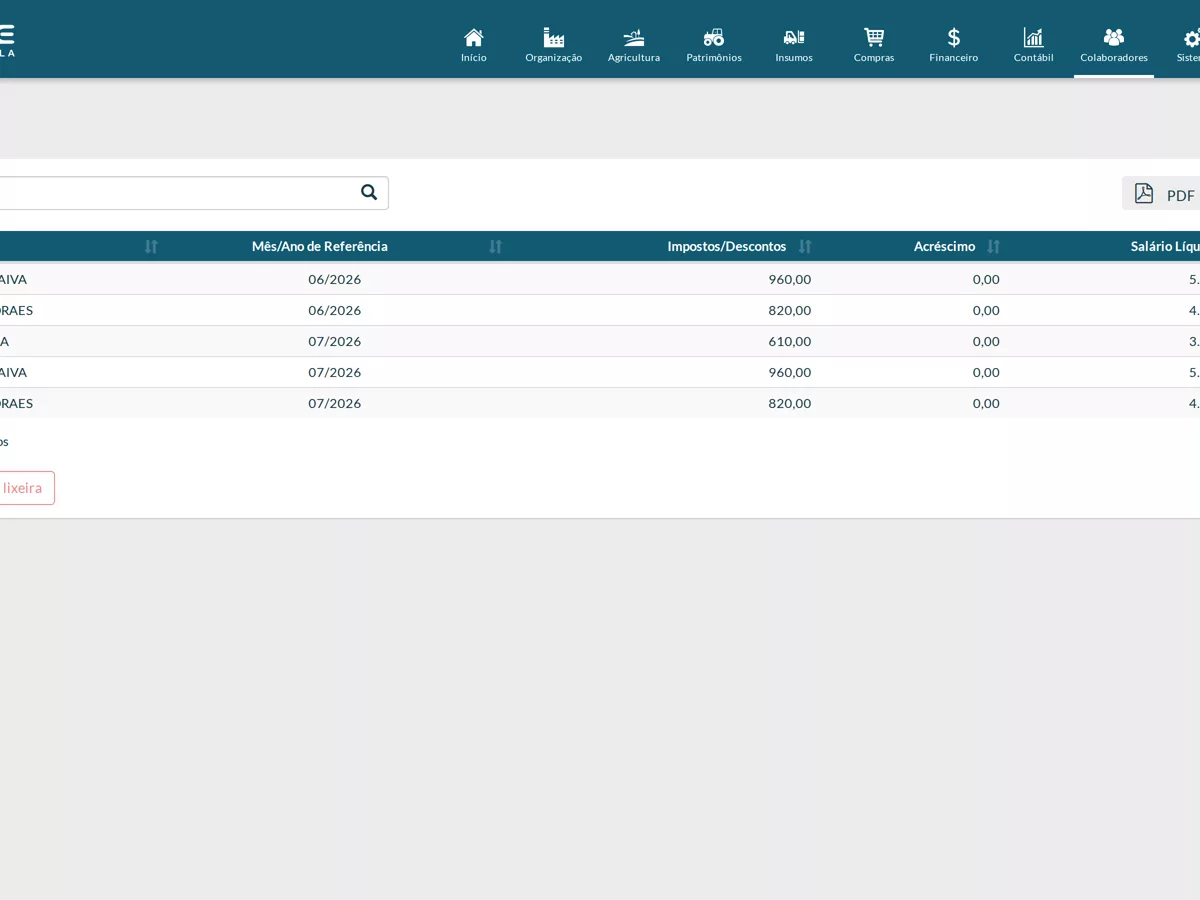Open the Agricultura field icon menu
The width and height of the screenshot is (1200, 900).
coord(634,39)
